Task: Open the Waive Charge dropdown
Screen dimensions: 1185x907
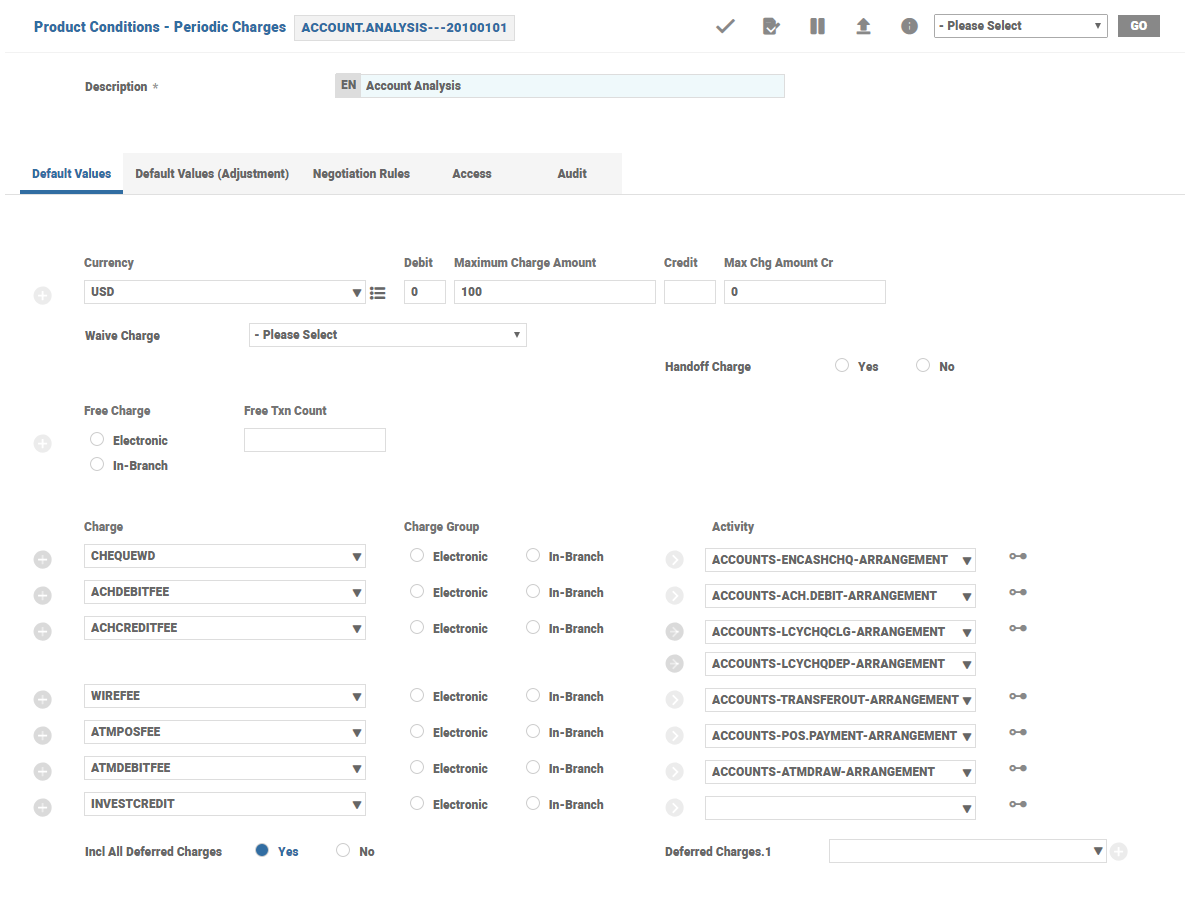Action: point(387,335)
